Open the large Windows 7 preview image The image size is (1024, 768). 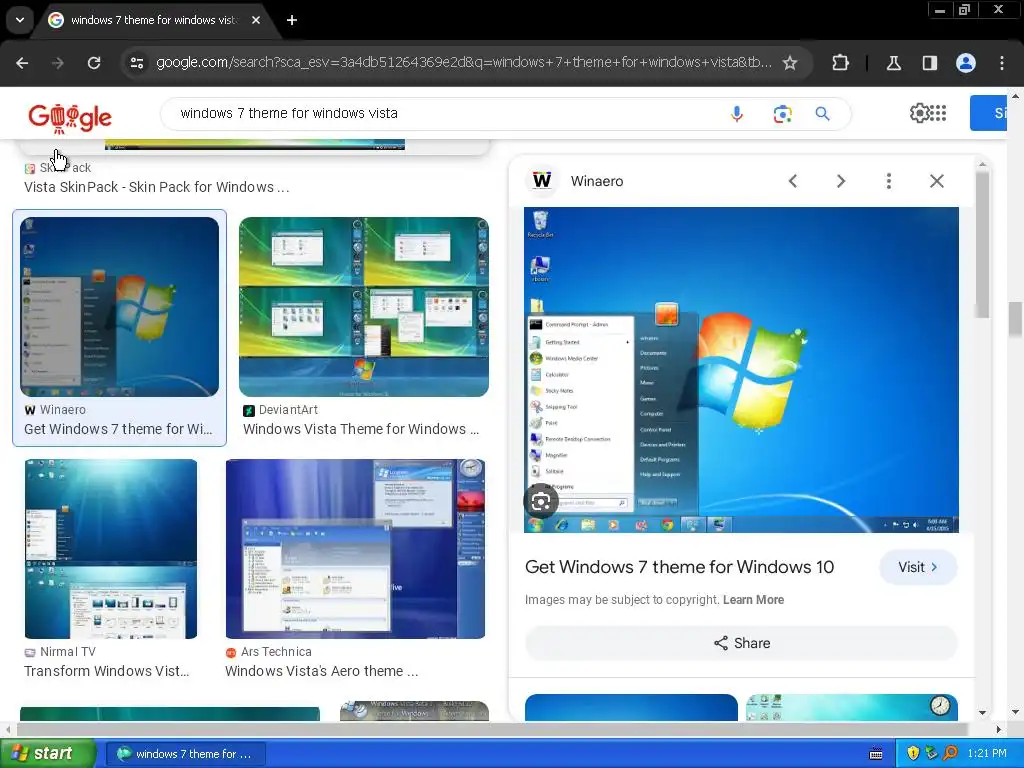point(741,370)
